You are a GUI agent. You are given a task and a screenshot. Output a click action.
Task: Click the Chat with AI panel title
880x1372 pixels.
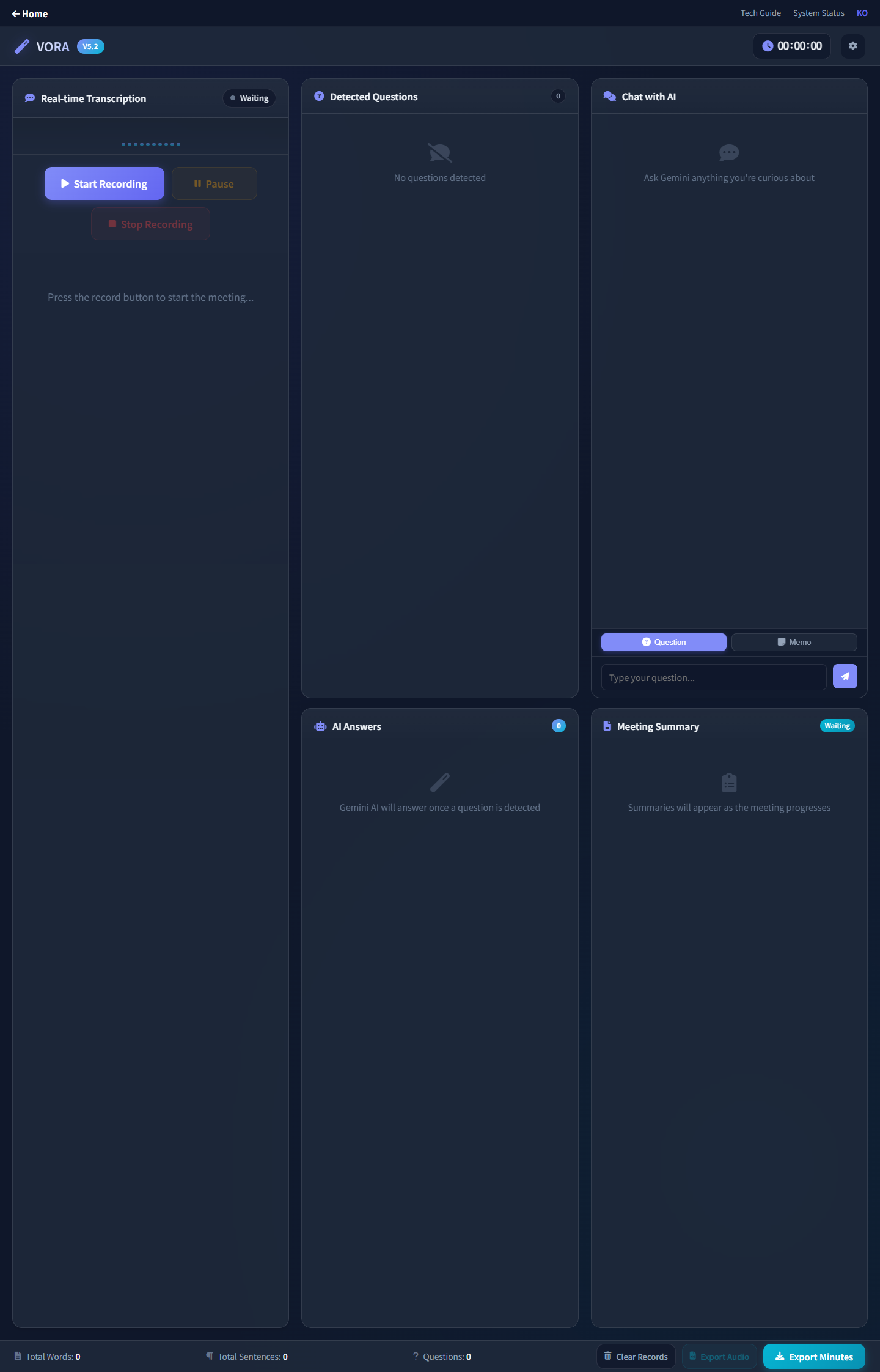click(648, 97)
